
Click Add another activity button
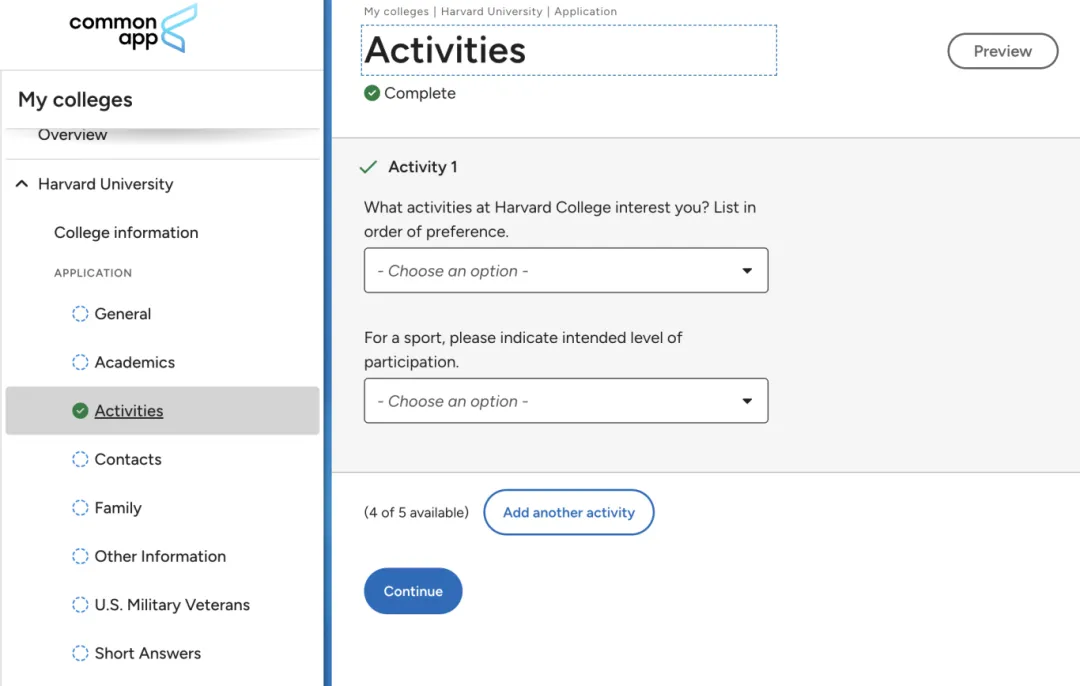coord(568,512)
